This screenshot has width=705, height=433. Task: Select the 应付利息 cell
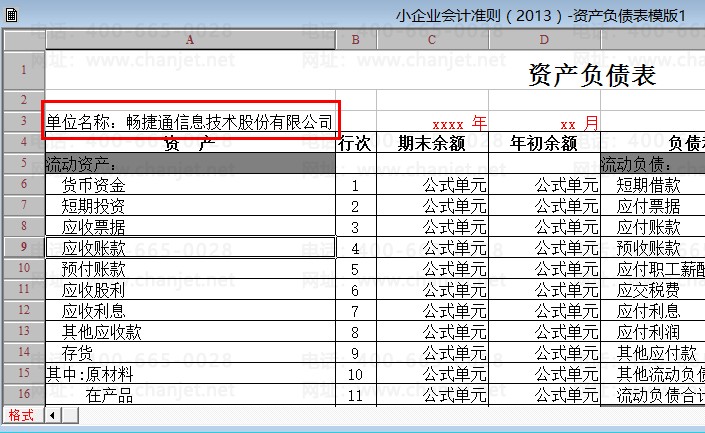pos(653,311)
